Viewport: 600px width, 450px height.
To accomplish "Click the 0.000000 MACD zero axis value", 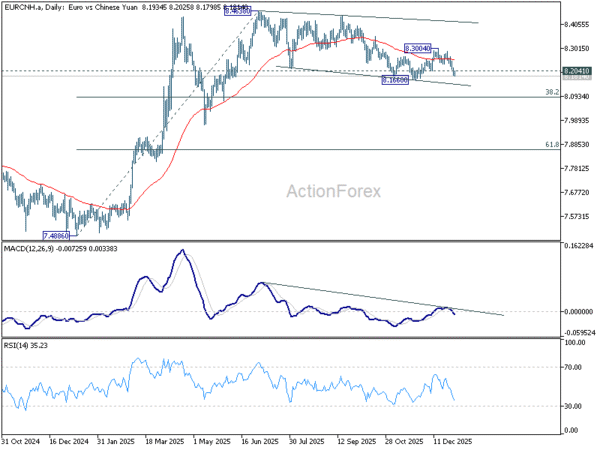I will [578, 311].
